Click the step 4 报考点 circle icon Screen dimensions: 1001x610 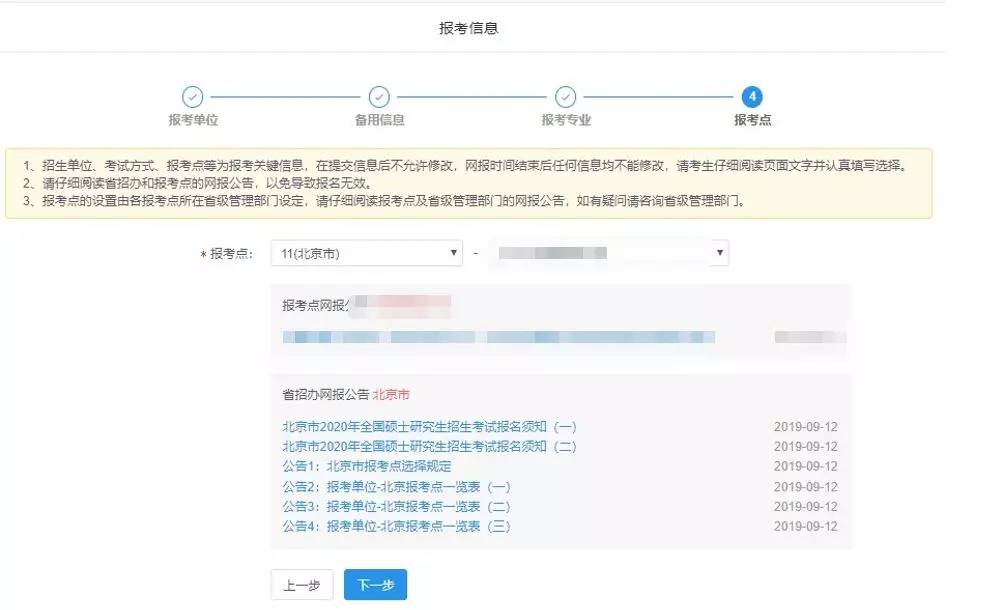click(752, 97)
